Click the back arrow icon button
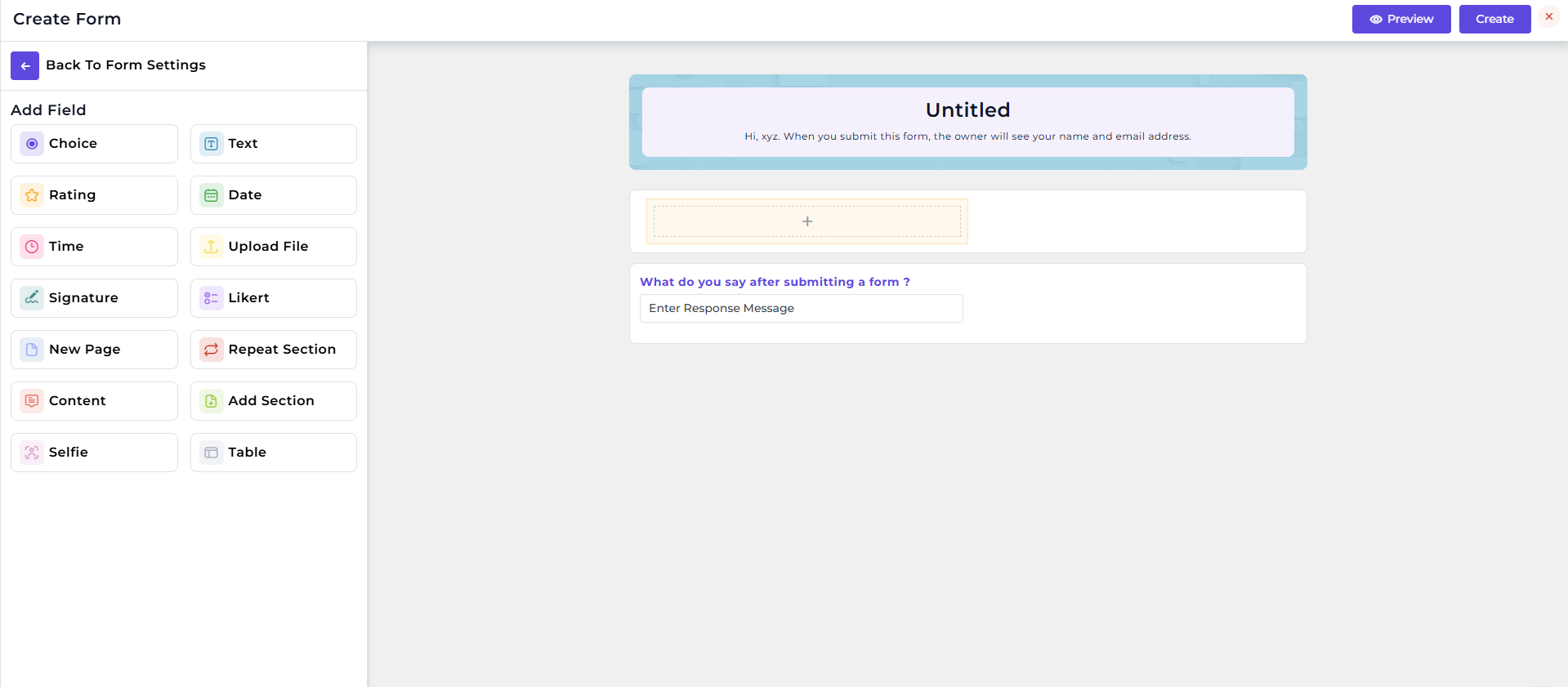1568x687 pixels. coord(25,65)
